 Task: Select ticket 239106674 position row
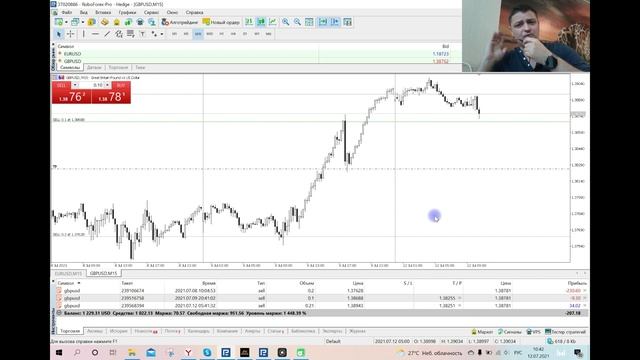pos(322,291)
